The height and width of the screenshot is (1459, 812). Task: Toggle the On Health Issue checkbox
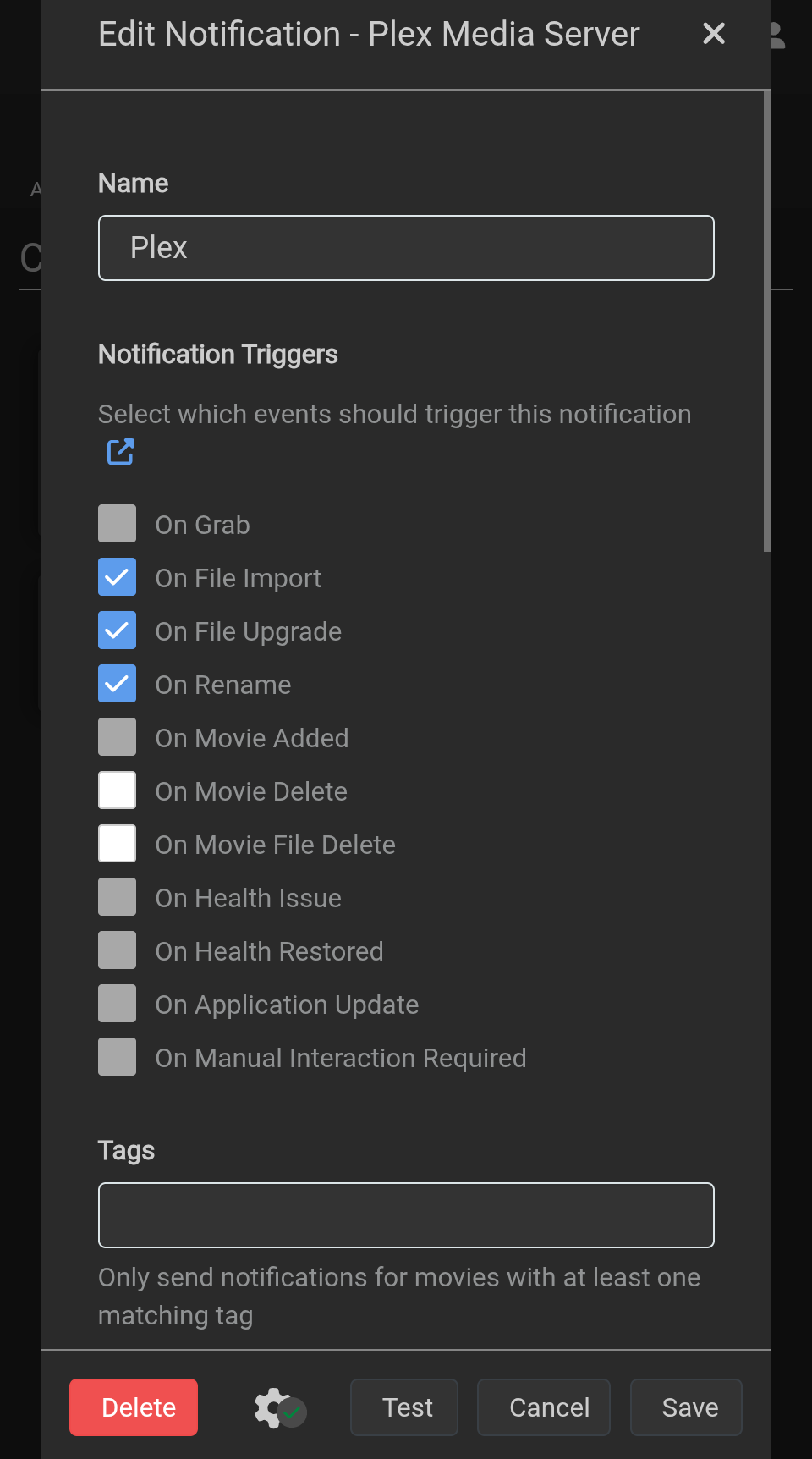(117, 897)
